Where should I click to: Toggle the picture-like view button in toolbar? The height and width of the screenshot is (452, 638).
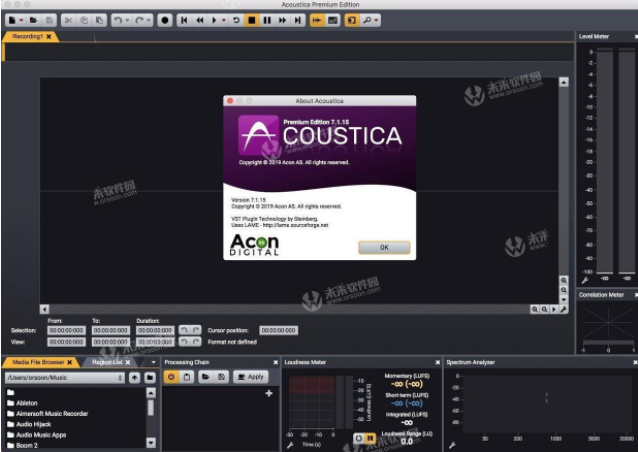click(333, 20)
